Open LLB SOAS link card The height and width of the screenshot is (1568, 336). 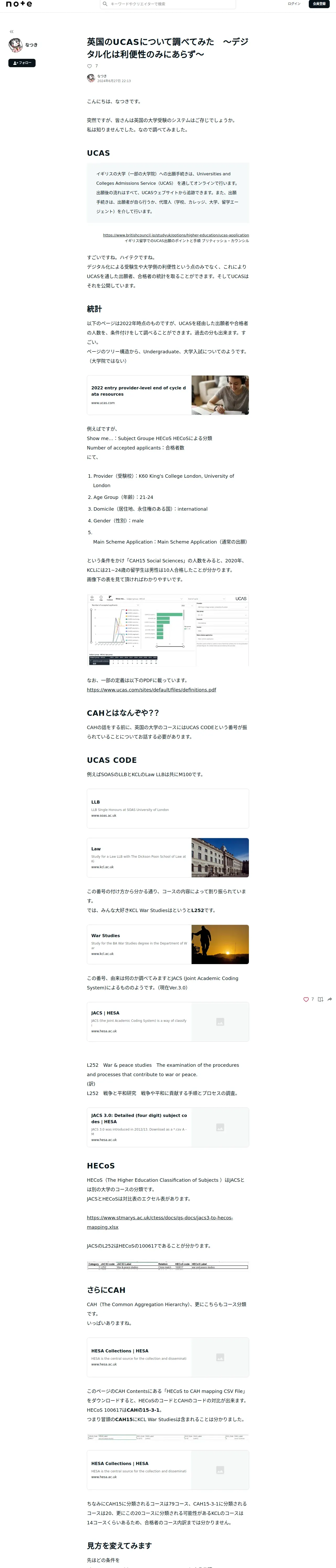pyautogui.click(x=168, y=808)
